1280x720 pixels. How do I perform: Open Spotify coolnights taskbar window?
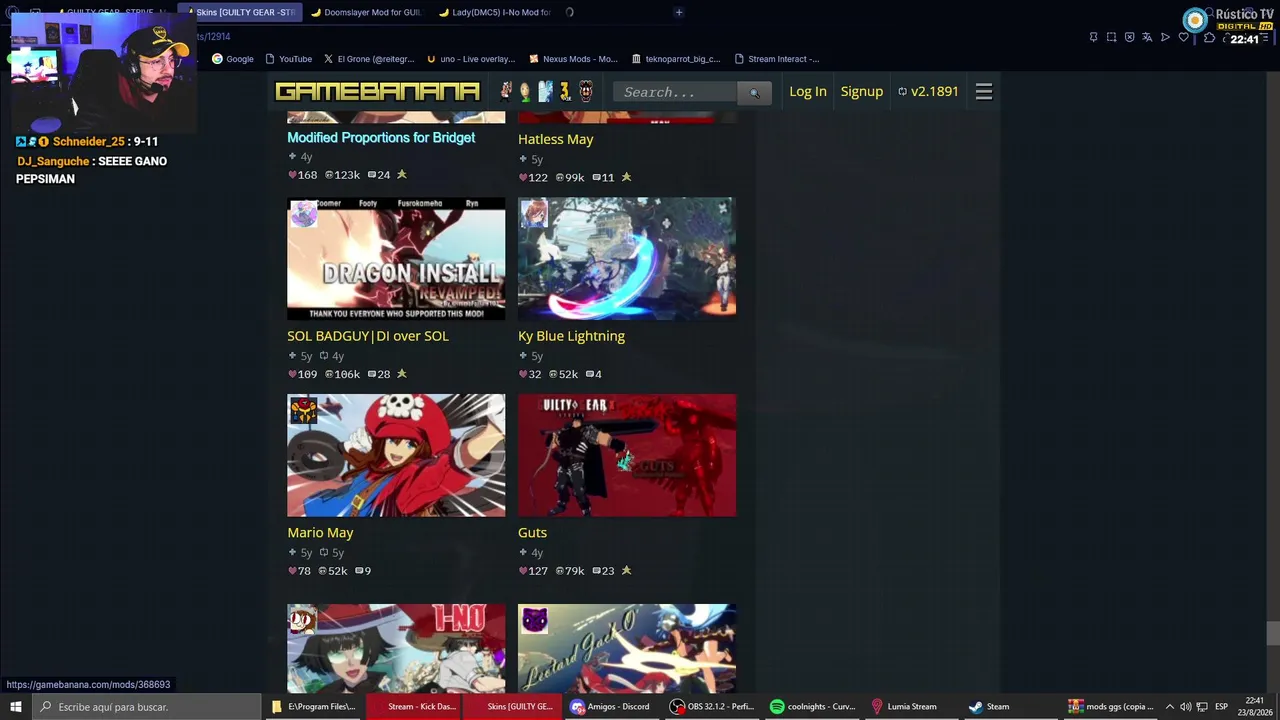point(813,707)
